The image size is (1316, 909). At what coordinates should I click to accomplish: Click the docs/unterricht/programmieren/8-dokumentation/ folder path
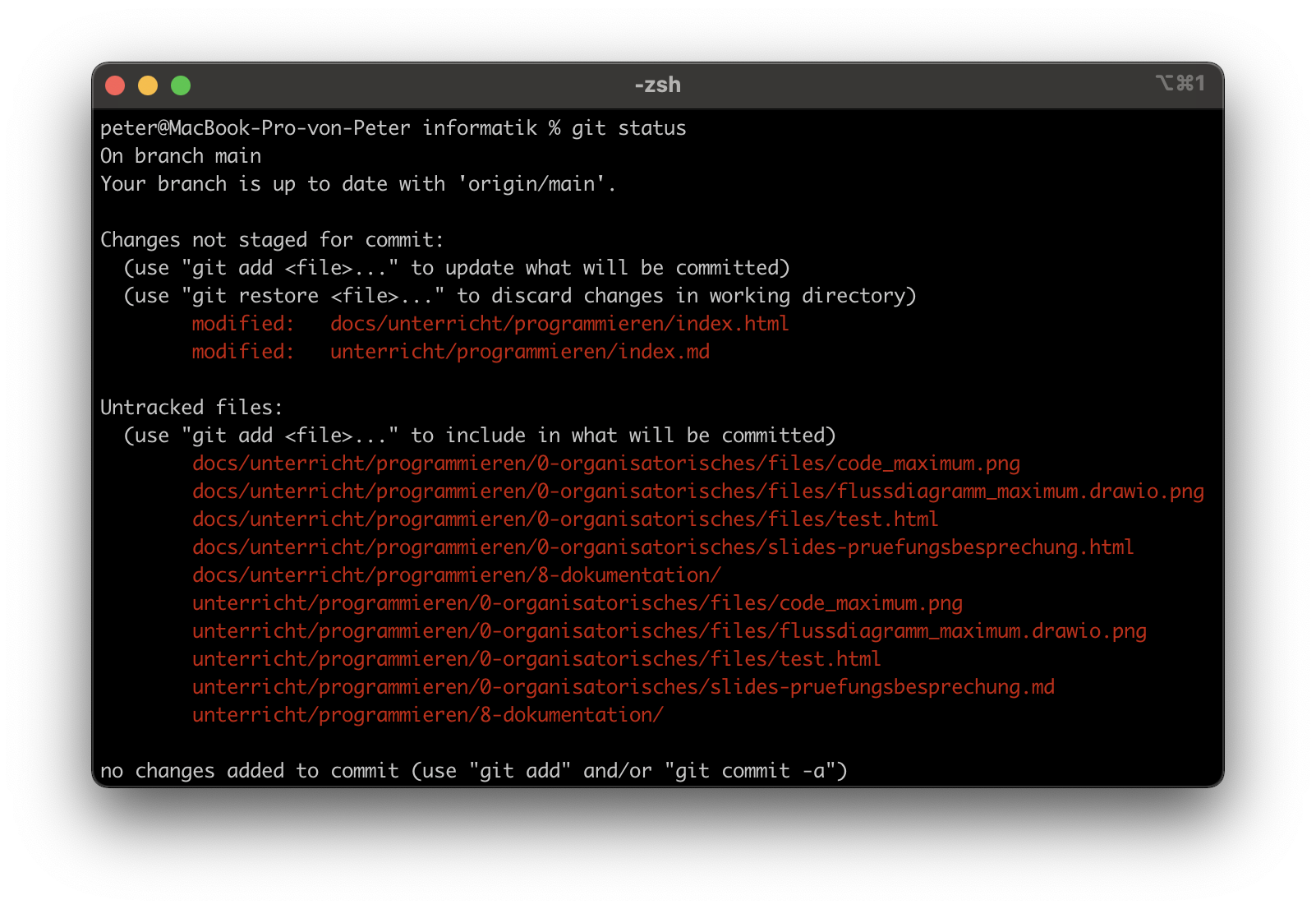point(456,575)
